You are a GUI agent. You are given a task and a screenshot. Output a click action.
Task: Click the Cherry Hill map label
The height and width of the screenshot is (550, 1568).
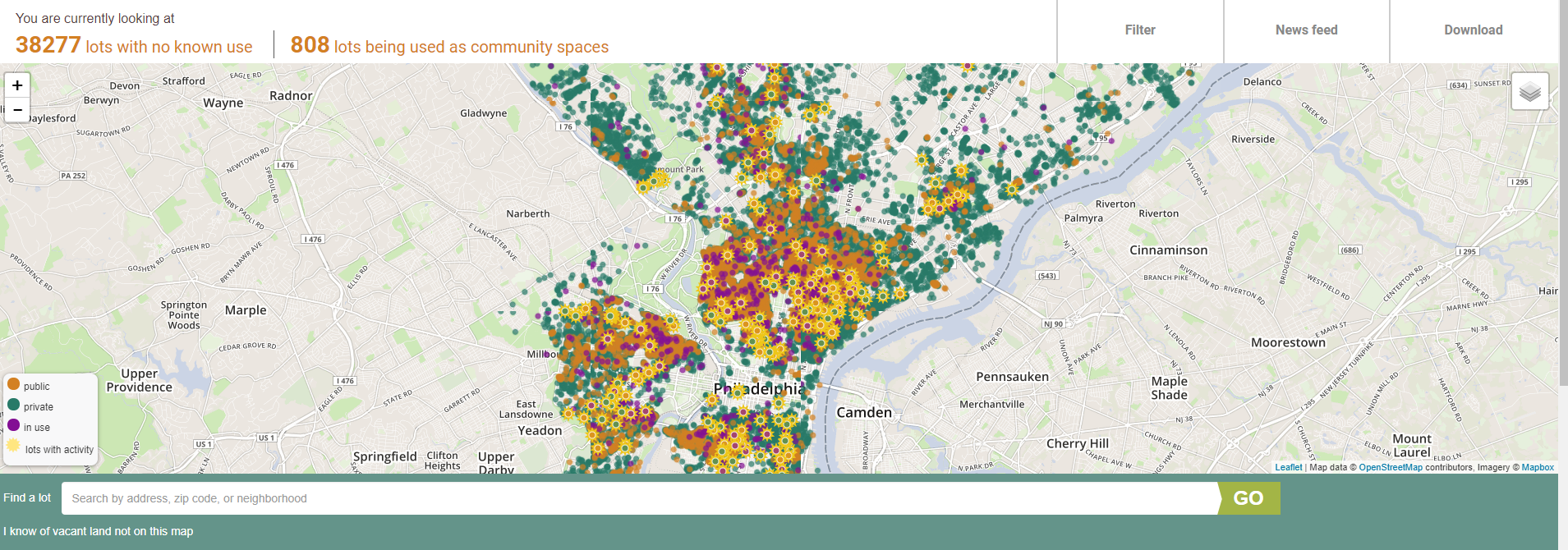pos(1077,443)
